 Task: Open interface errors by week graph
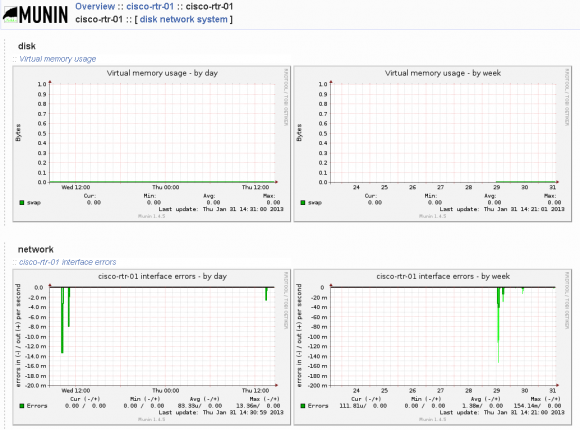point(433,347)
